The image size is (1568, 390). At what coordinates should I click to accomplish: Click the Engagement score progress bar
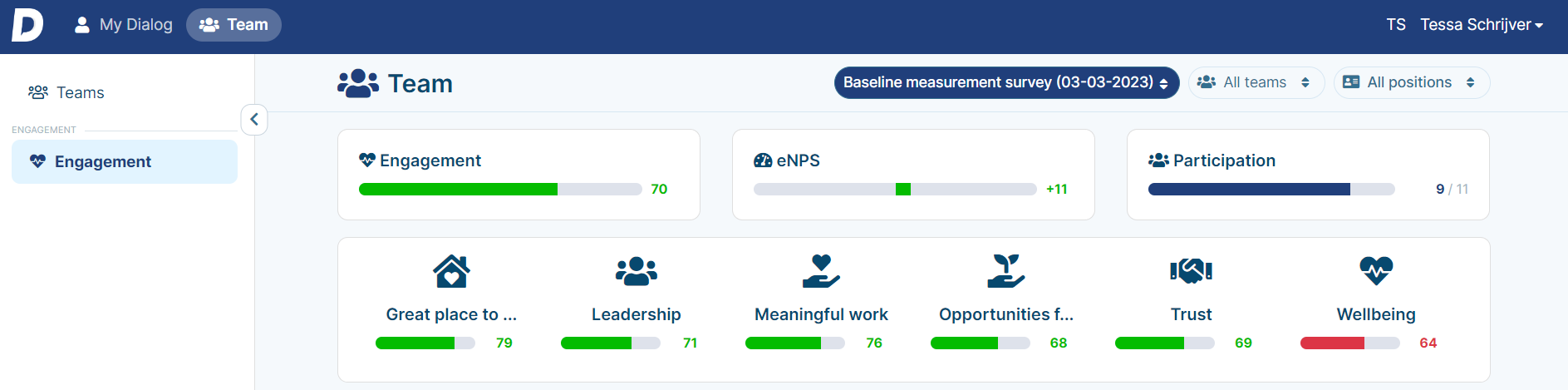(x=499, y=190)
